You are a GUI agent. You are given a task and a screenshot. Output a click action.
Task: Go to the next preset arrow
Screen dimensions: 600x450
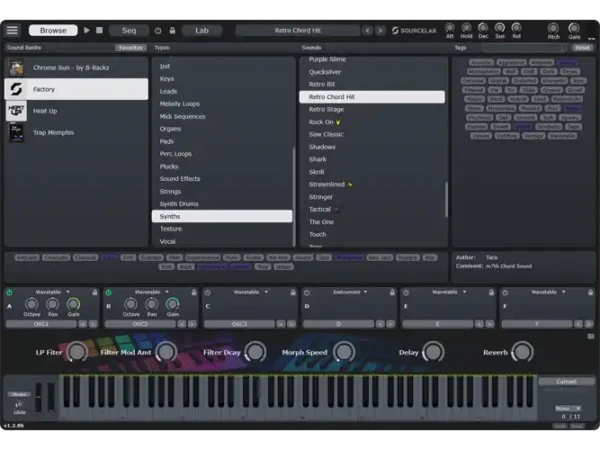pos(380,30)
